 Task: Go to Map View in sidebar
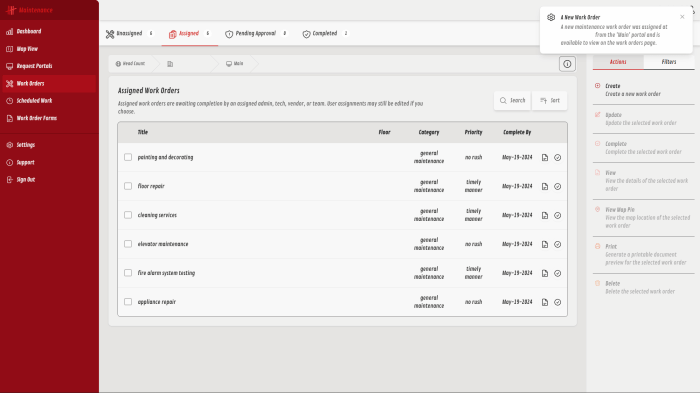(x=49, y=49)
